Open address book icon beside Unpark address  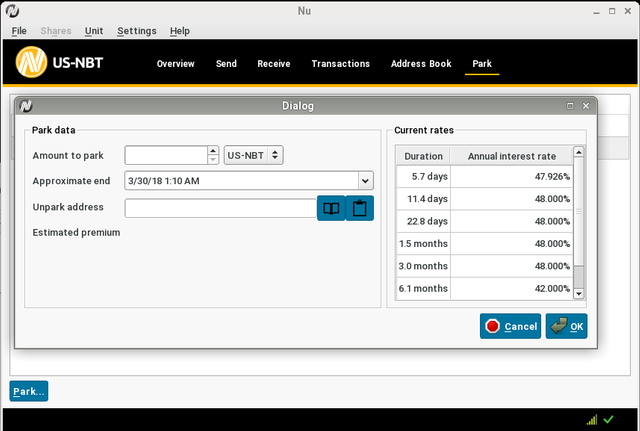point(331,208)
